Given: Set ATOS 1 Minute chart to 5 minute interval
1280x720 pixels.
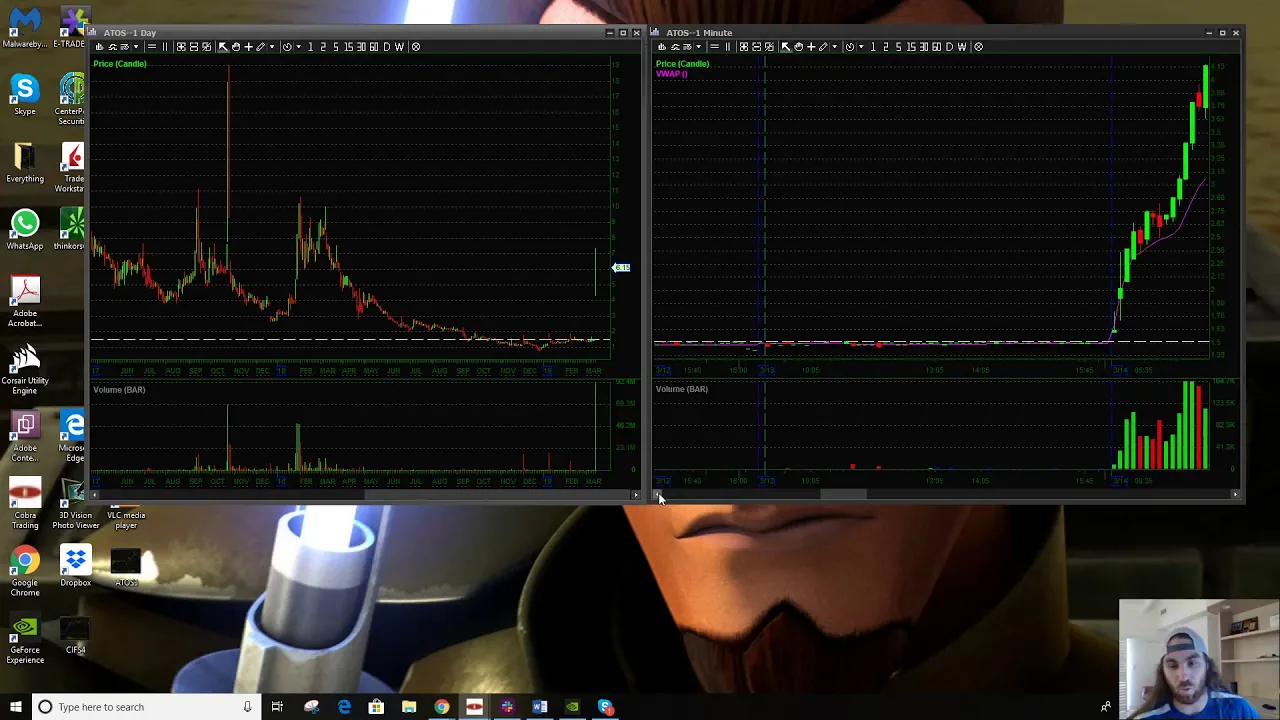Looking at the screenshot, I should tap(898, 46).
